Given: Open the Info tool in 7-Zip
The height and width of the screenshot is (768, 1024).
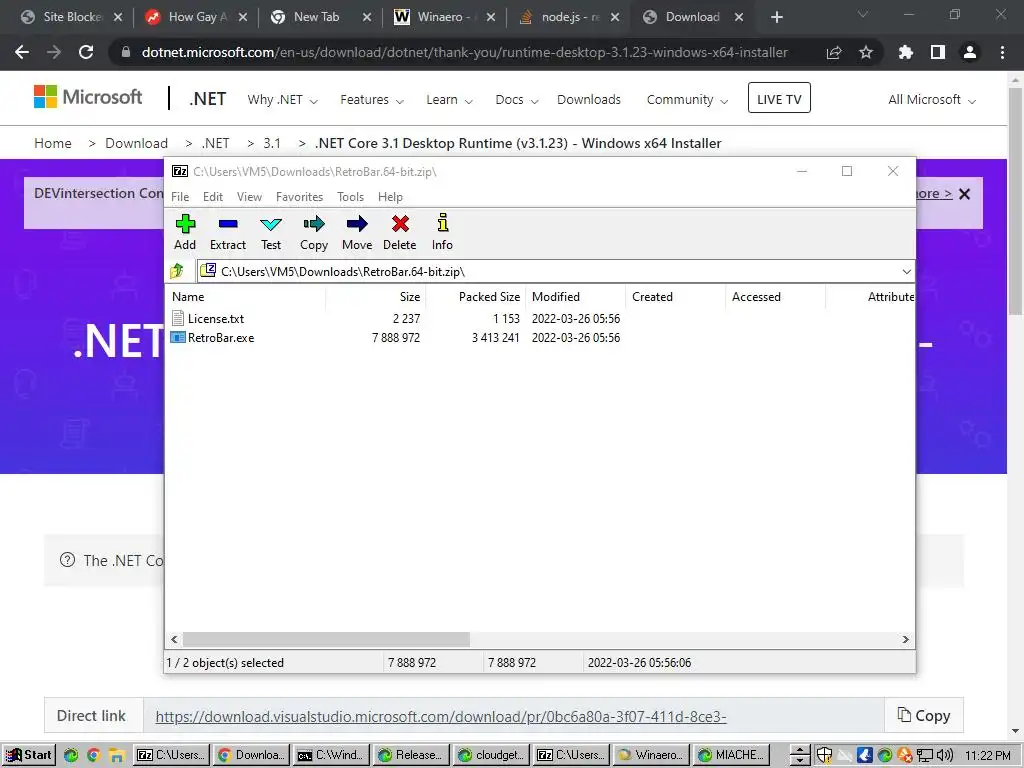Looking at the screenshot, I should coord(442,232).
